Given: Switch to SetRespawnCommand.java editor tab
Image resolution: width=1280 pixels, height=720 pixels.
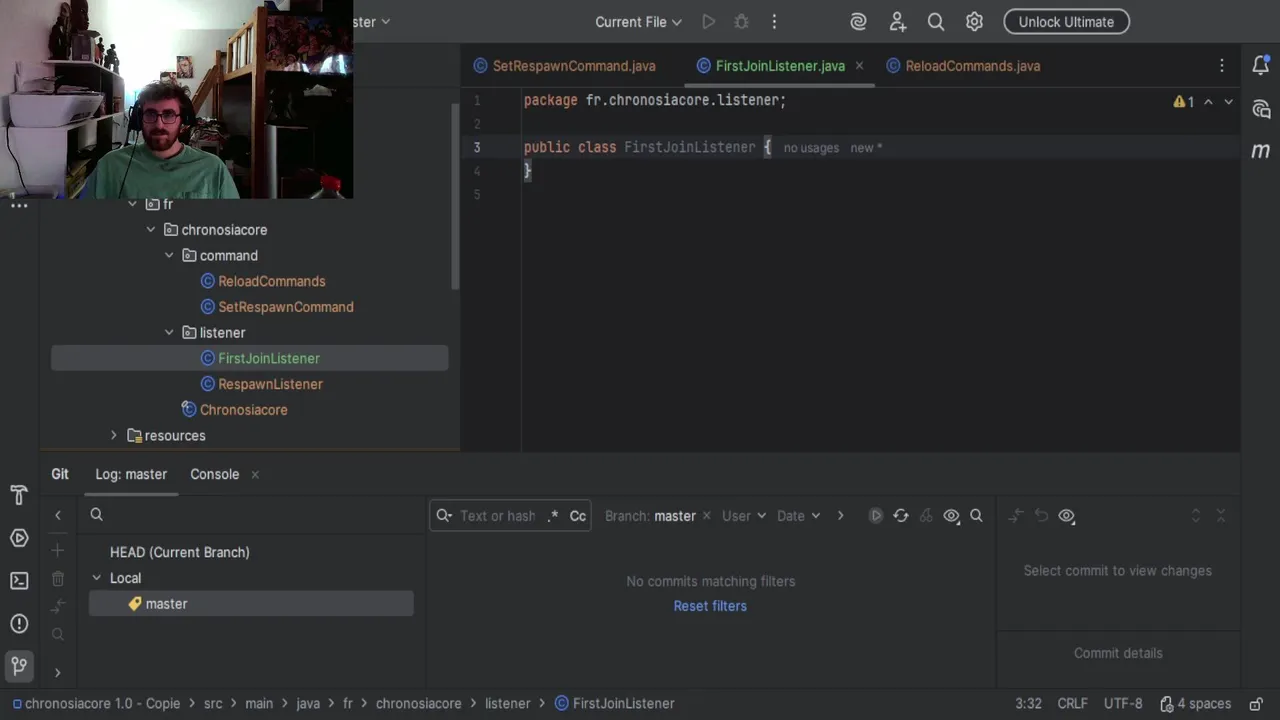Looking at the screenshot, I should (x=564, y=66).
